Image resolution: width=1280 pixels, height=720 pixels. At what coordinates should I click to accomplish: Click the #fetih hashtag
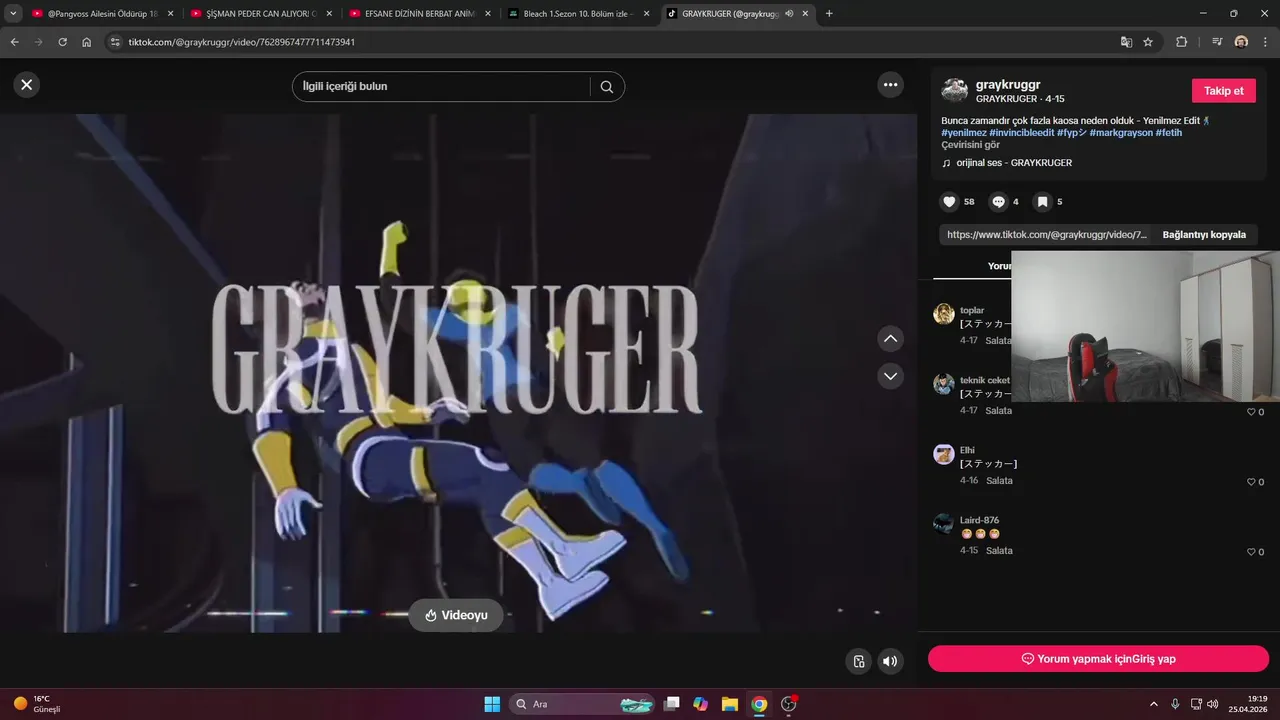coord(1169,133)
